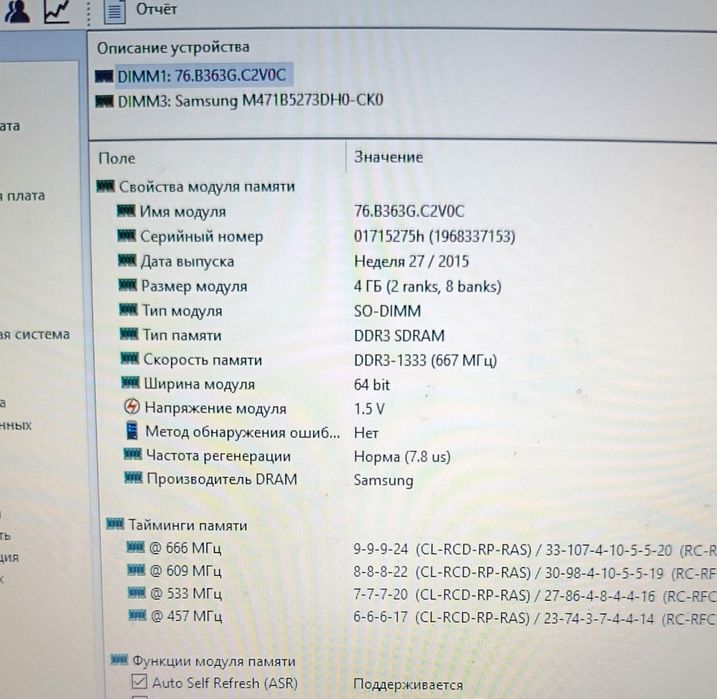Image resolution: width=717 pixels, height=699 pixels.
Task: Select the Скорость памяти field
Action: tap(203, 360)
